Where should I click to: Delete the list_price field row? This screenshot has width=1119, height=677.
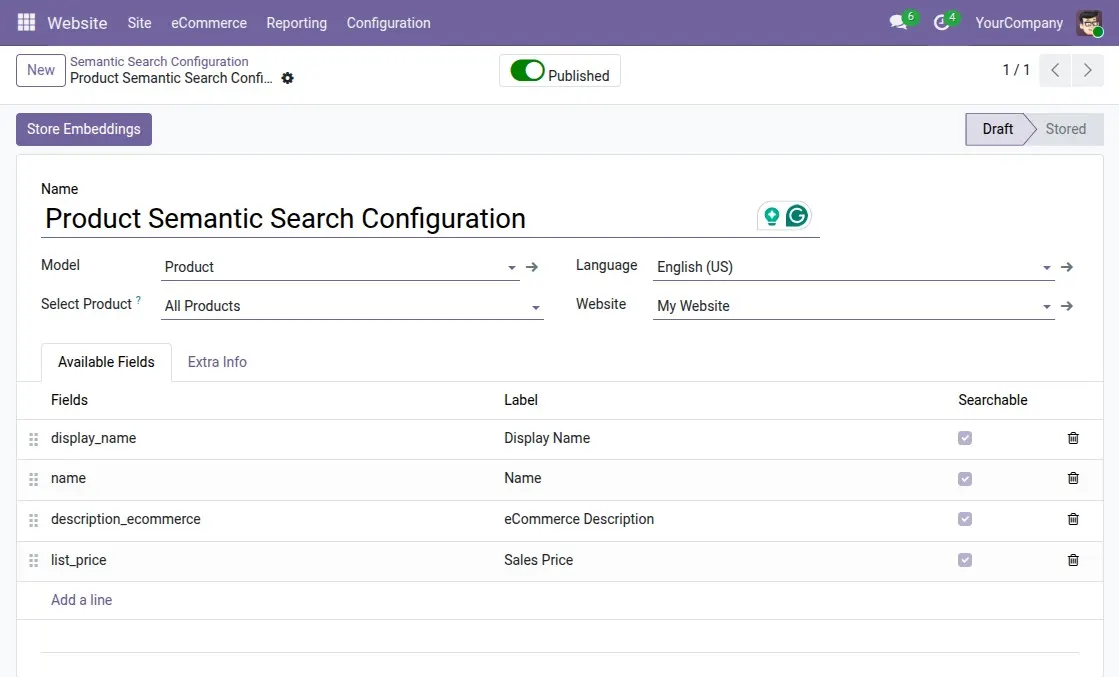(1073, 560)
